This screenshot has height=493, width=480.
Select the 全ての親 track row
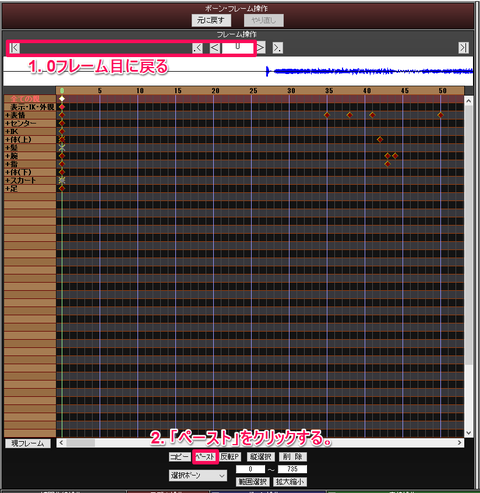click(30, 99)
